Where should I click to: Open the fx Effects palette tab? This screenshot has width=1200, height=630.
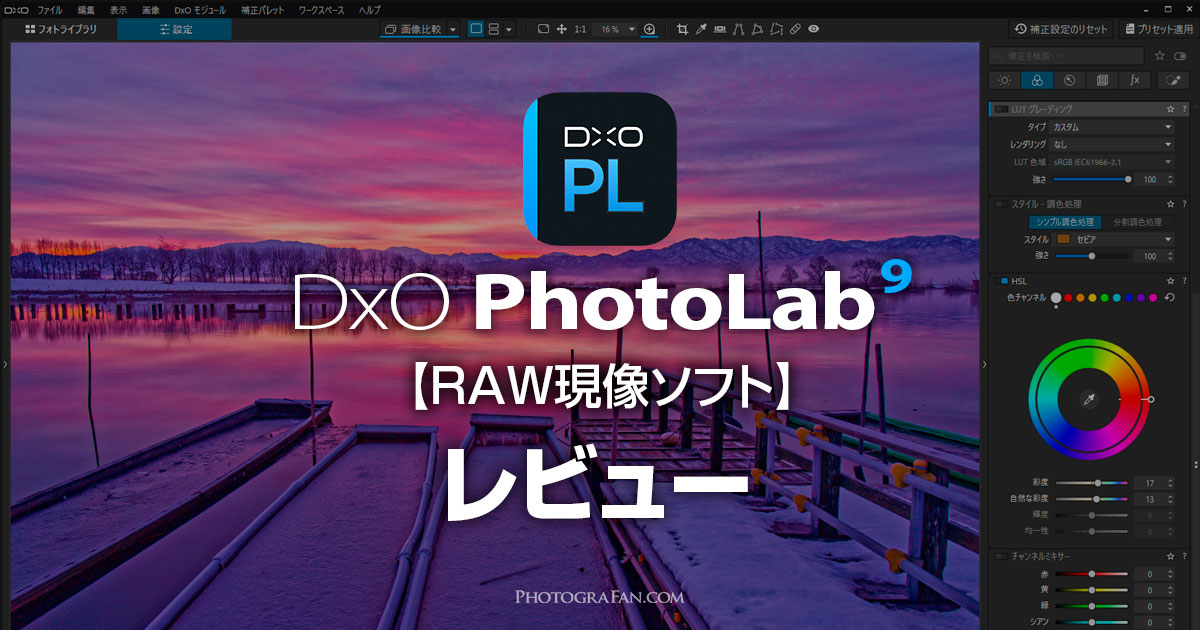1134,80
